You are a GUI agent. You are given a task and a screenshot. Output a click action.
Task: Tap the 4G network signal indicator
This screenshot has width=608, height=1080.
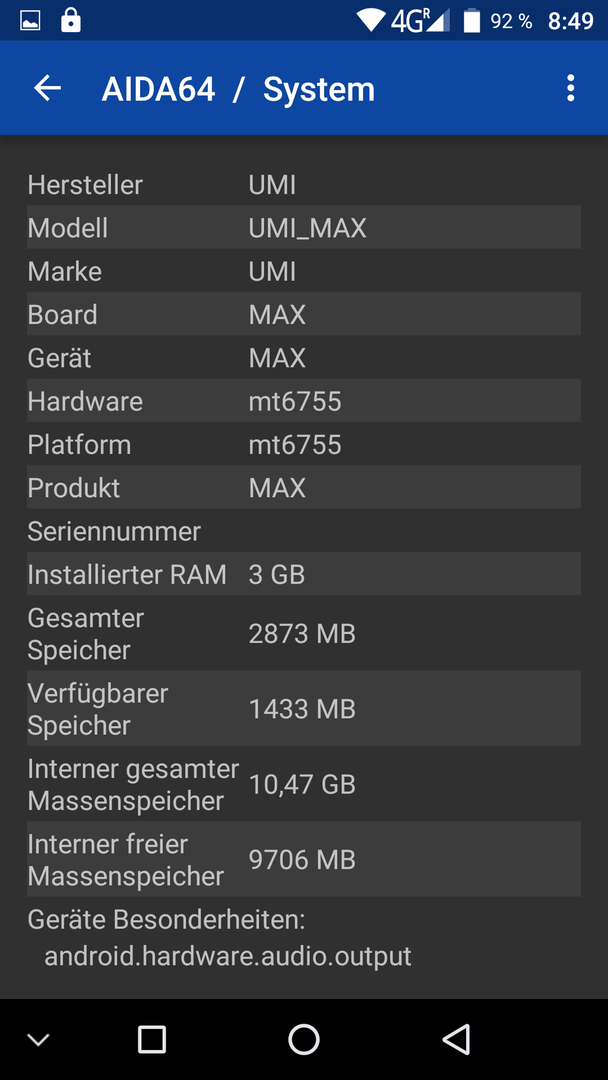click(x=420, y=21)
